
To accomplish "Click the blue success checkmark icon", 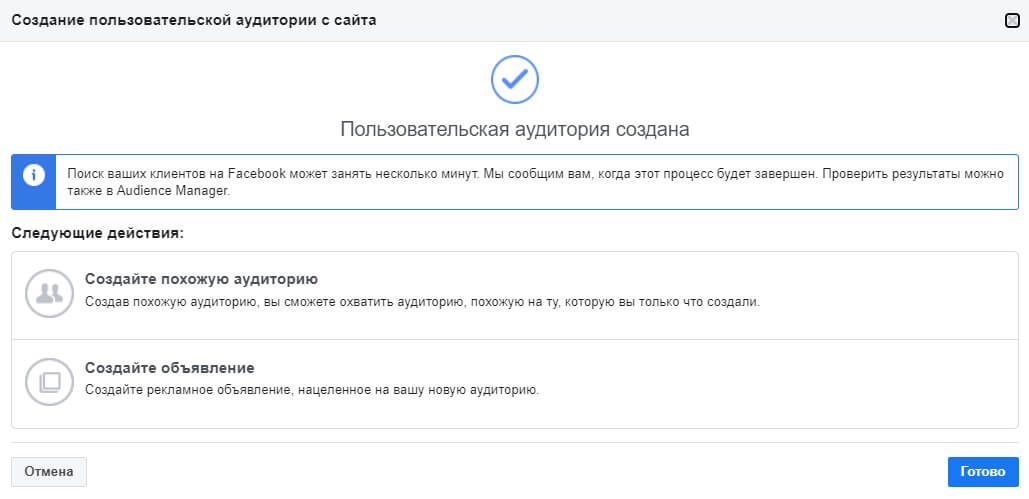I will click(515, 79).
